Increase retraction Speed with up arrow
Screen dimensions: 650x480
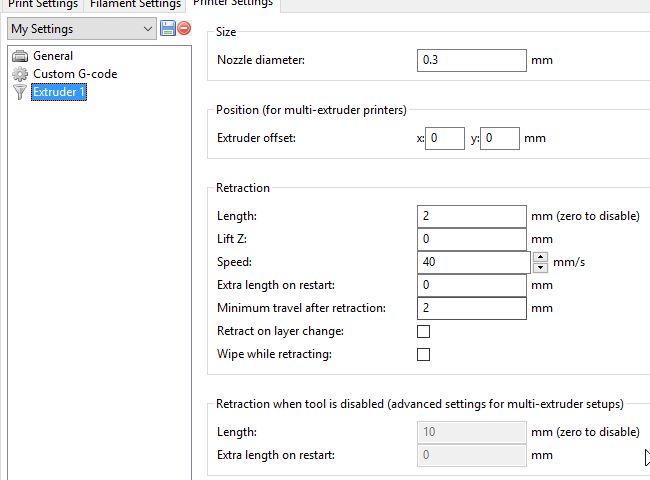point(540,257)
